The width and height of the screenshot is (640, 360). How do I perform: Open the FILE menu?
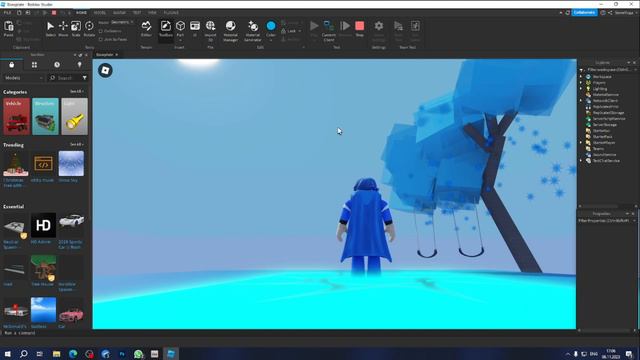(x=7, y=13)
